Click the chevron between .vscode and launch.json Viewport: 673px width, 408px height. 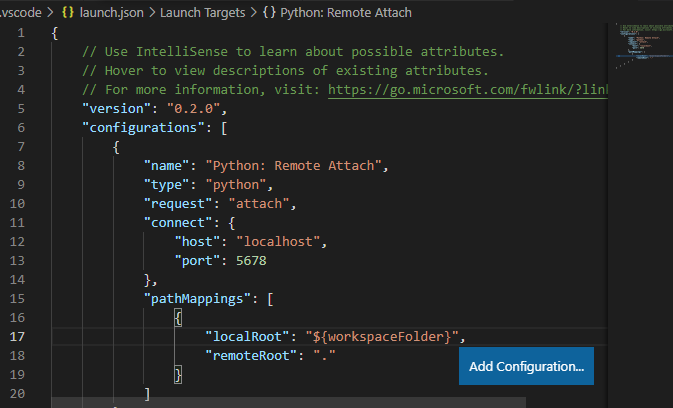point(52,12)
